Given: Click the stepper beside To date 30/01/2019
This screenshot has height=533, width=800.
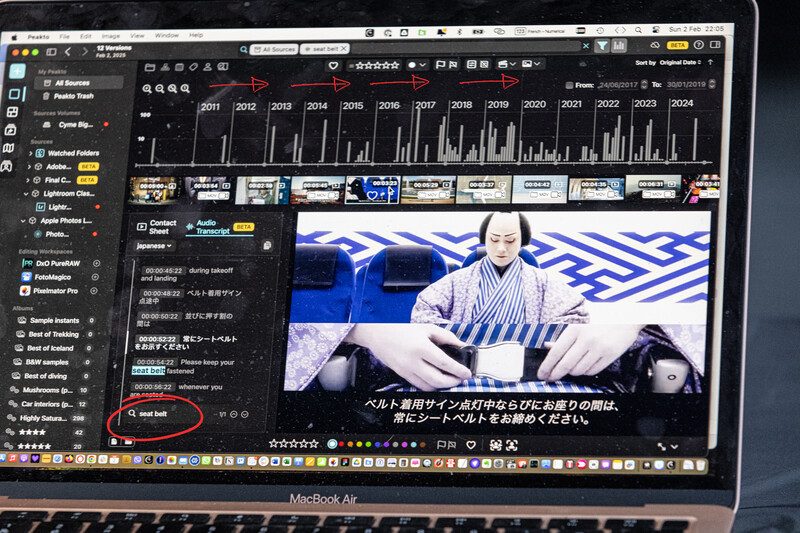Looking at the screenshot, I should (x=712, y=84).
